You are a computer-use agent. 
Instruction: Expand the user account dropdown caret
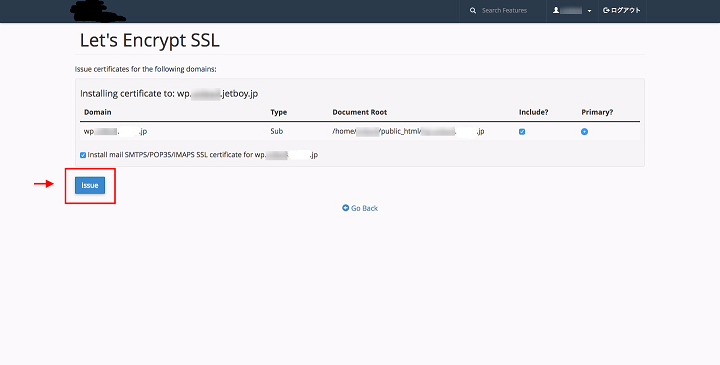589,11
